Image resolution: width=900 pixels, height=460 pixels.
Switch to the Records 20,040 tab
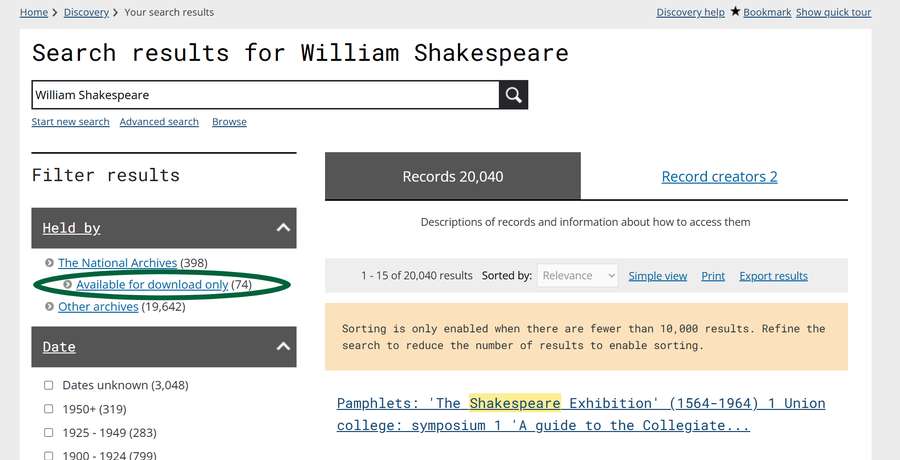[453, 176]
